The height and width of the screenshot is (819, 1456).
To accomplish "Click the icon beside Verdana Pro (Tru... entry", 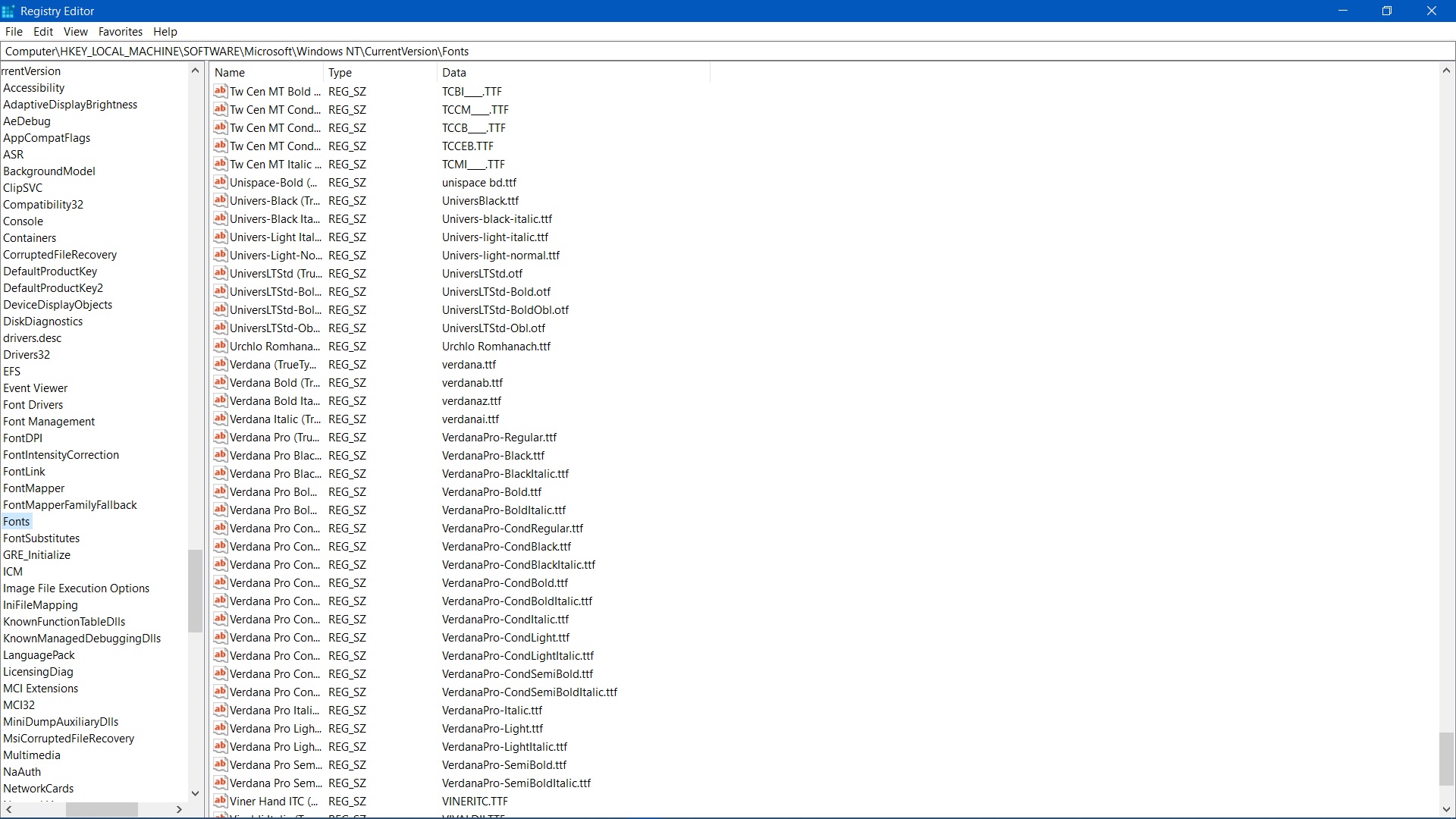I will 221,437.
